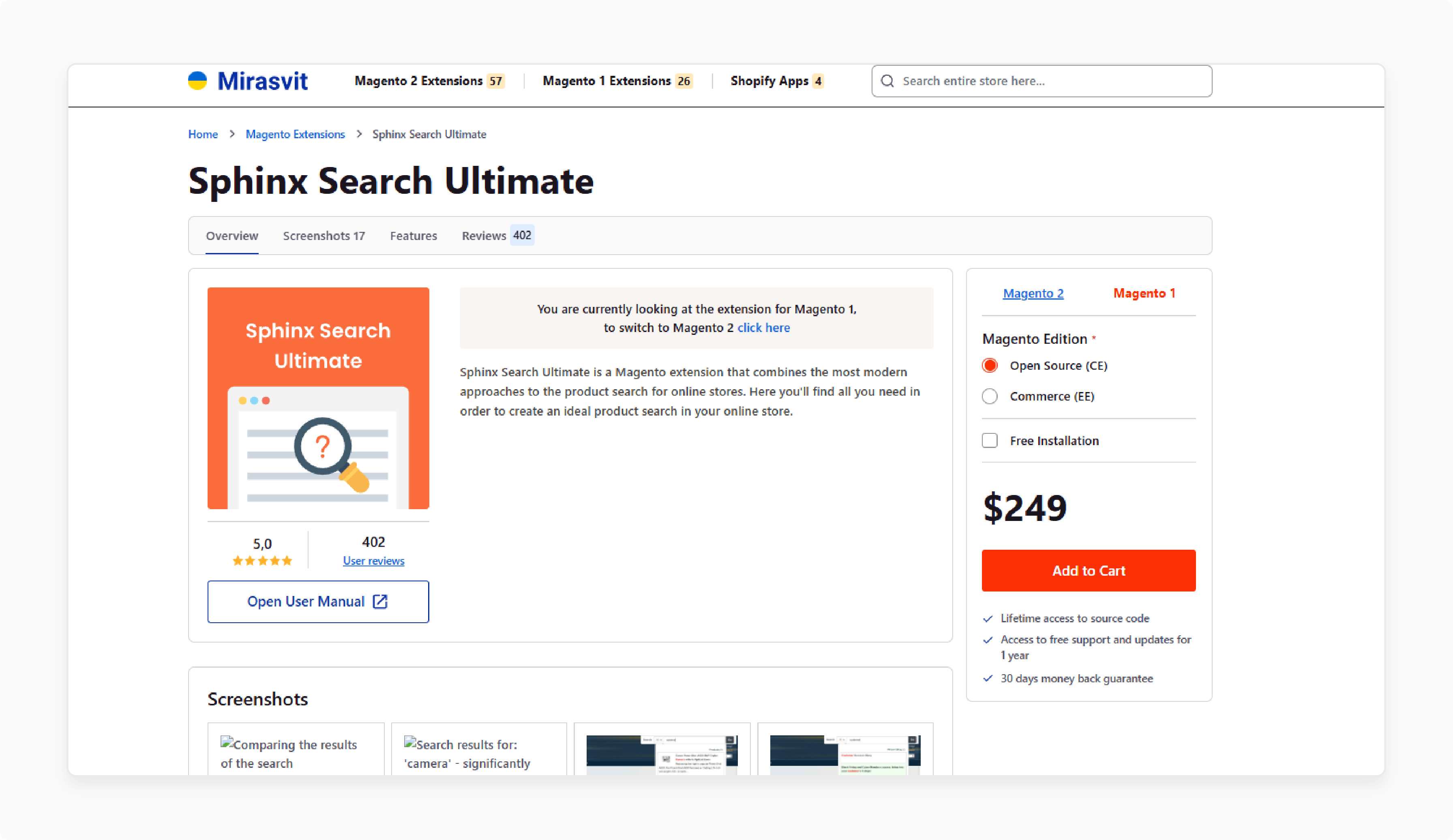
Task: Click the 5,0 rating value
Action: pyautogui.click(x=262, y=544)
